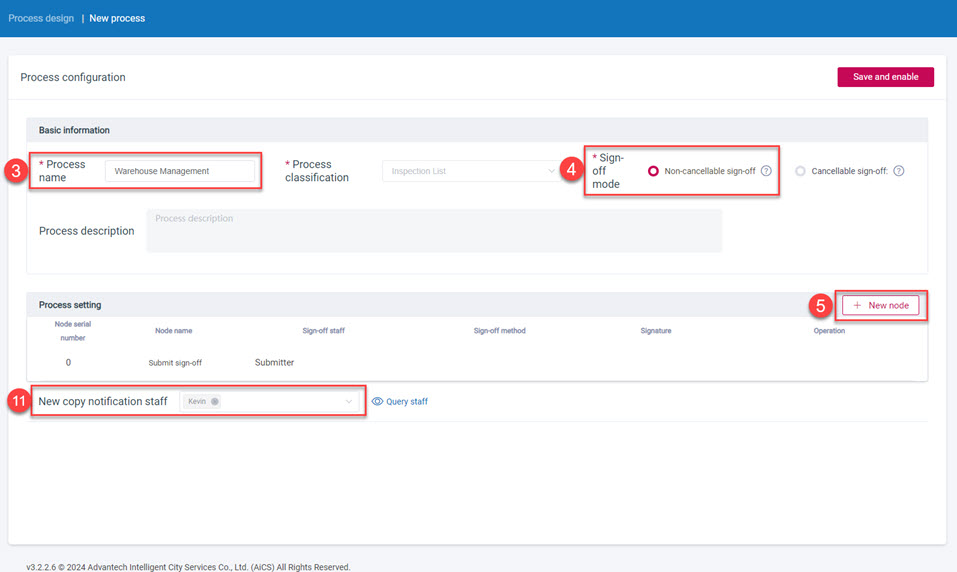Click the red step 11 marker
The width and height of the screenshot is (957, 572).
click(18, 401)
